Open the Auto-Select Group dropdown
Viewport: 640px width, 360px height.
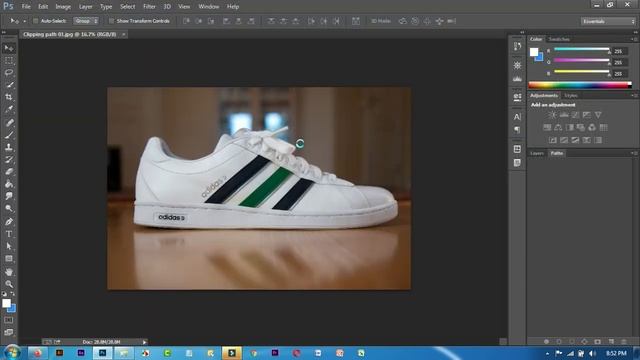86,21
